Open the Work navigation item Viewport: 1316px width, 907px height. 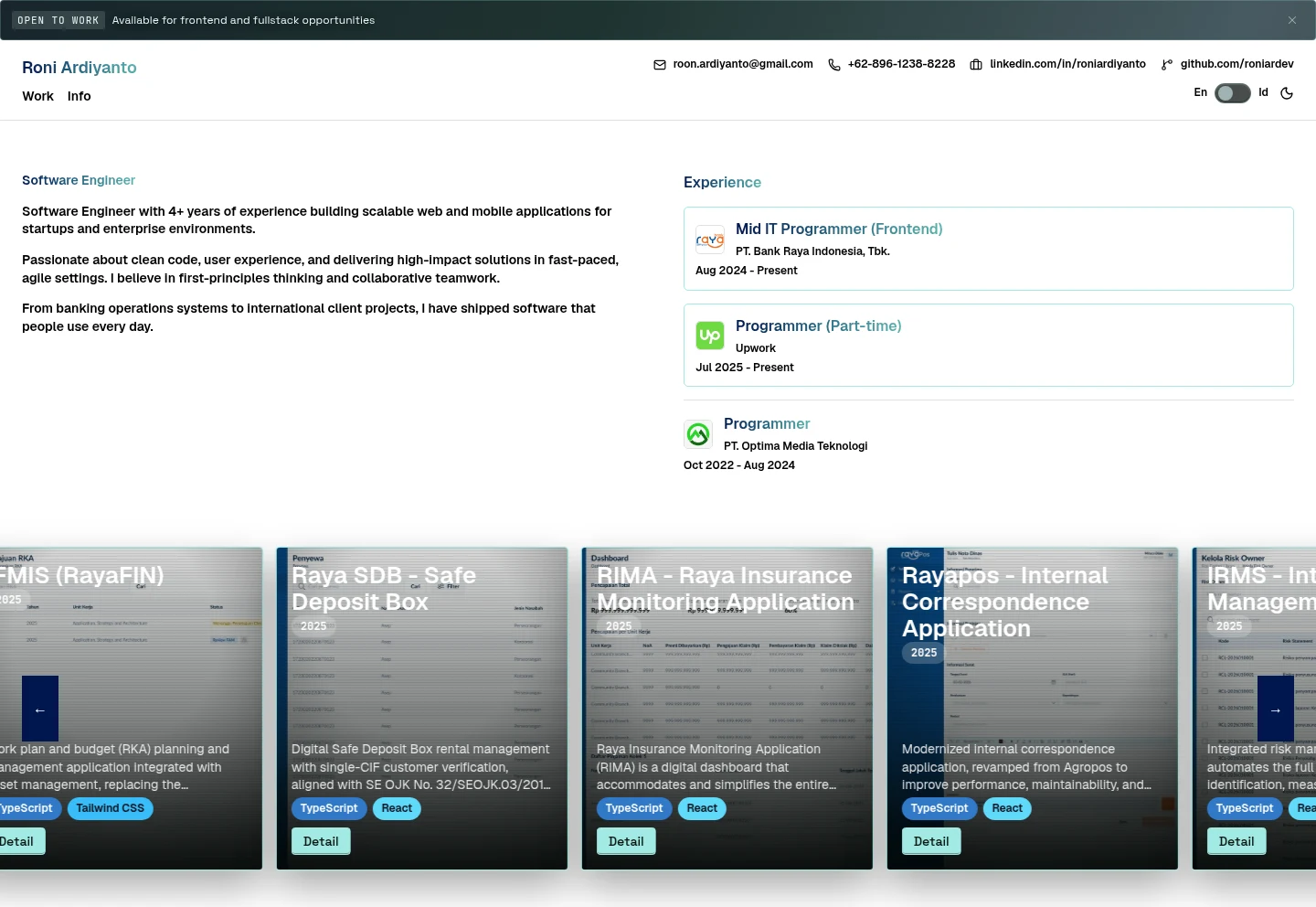click(38, 96)
